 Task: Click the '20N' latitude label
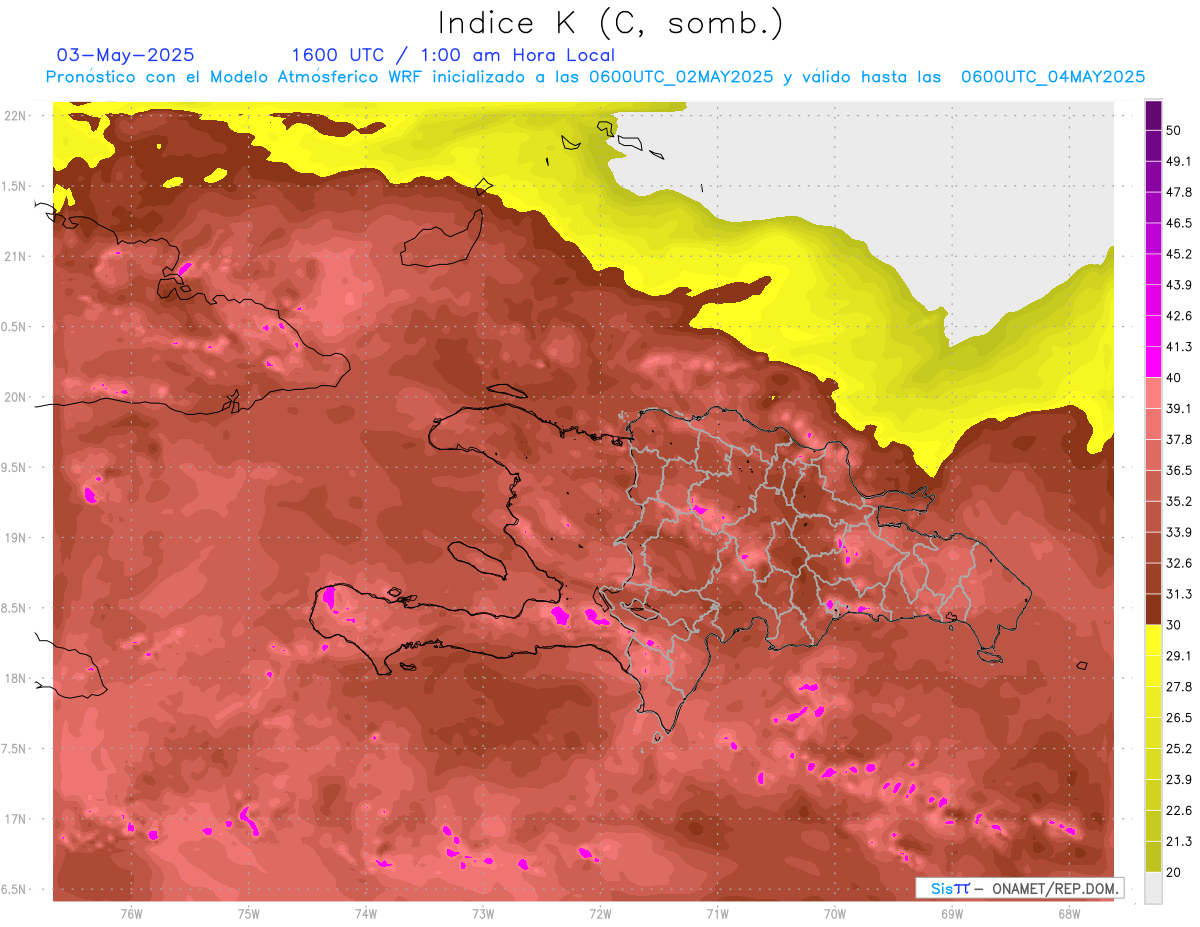(17, 397)
